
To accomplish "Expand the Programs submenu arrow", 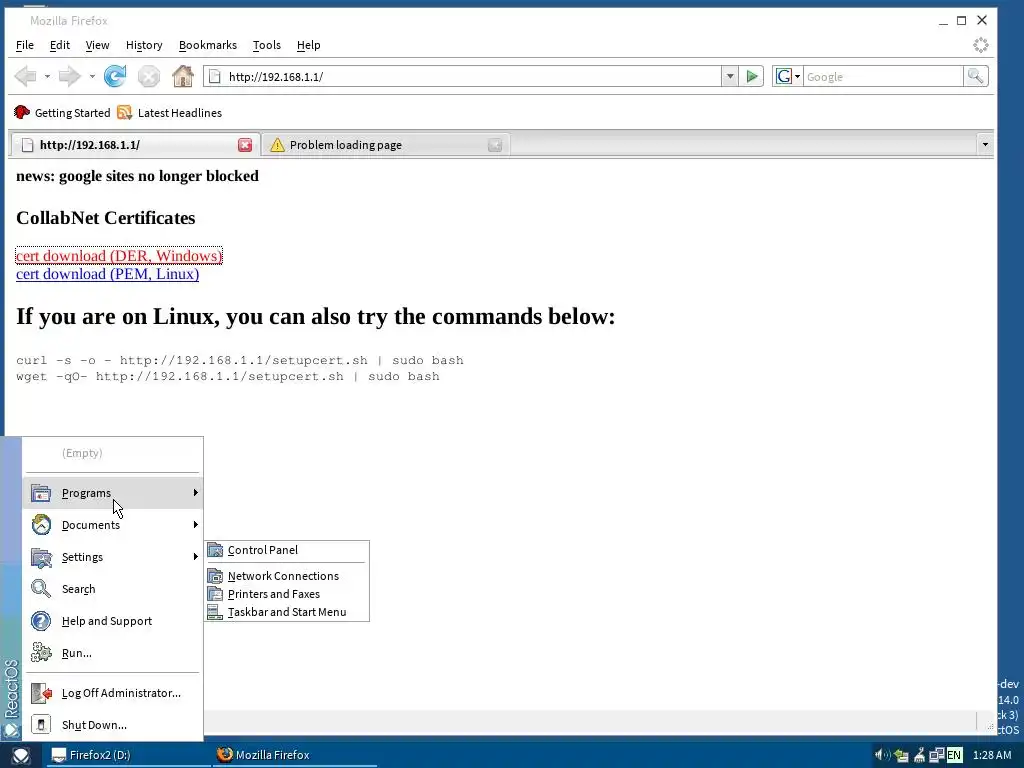I will point(195,493).
